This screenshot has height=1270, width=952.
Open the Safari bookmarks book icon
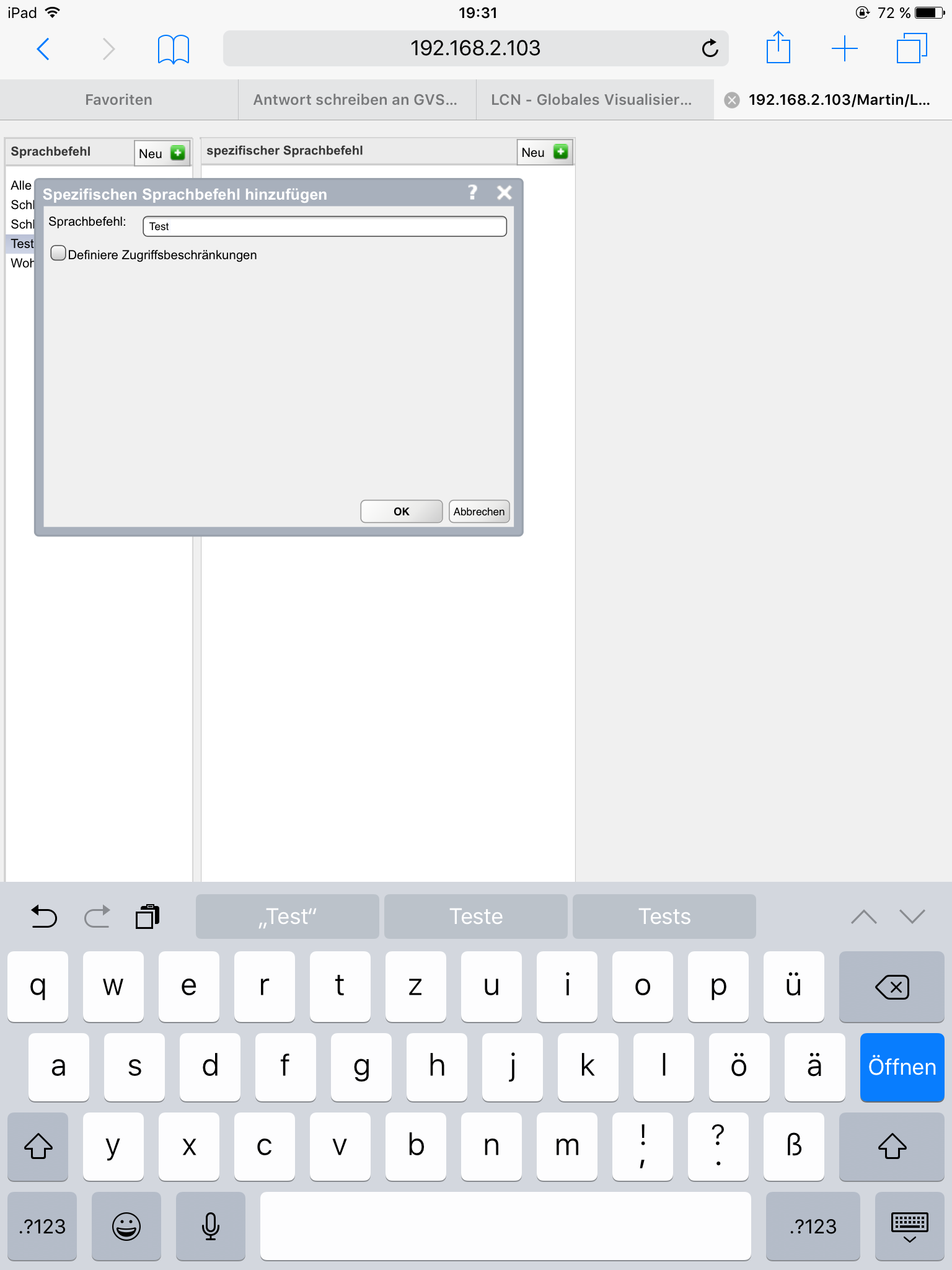[x=173, y=48]
